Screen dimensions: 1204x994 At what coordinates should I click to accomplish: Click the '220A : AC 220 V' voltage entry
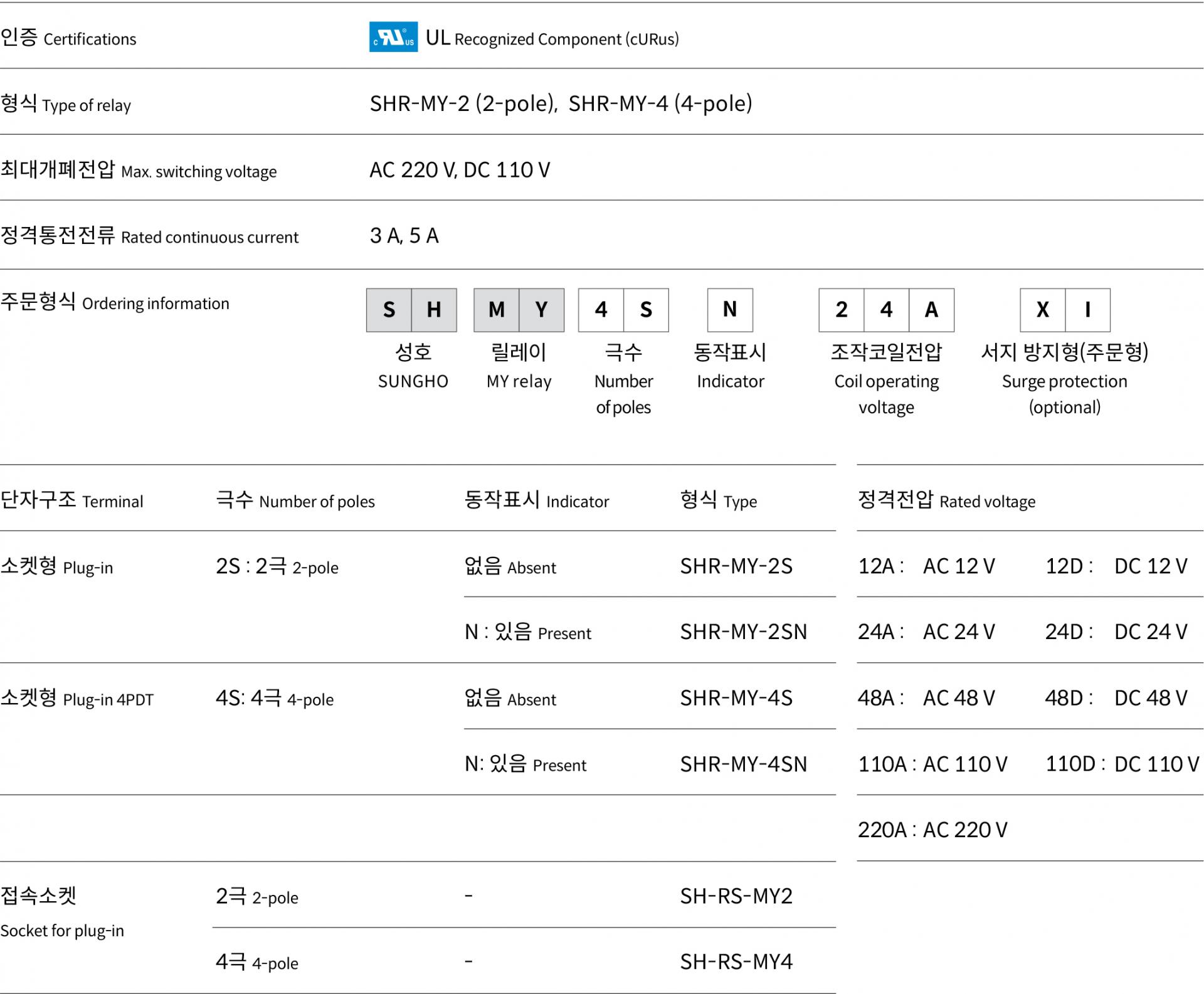(x=932, y=830)
